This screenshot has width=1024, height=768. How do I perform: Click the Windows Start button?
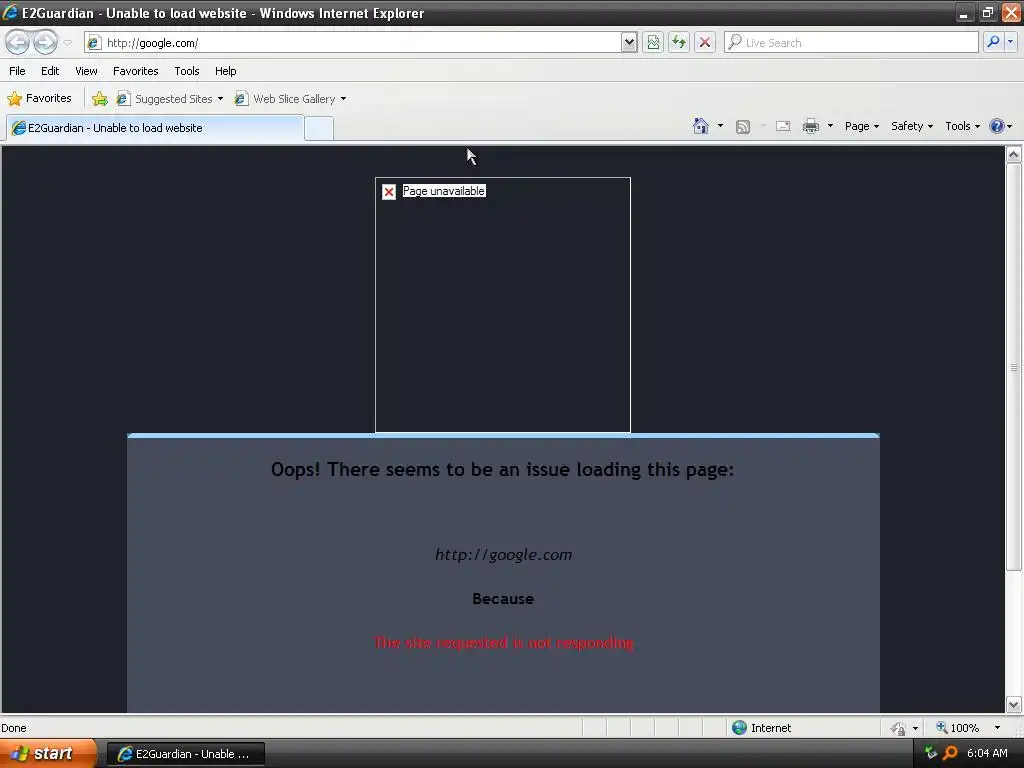pos(48,753)
